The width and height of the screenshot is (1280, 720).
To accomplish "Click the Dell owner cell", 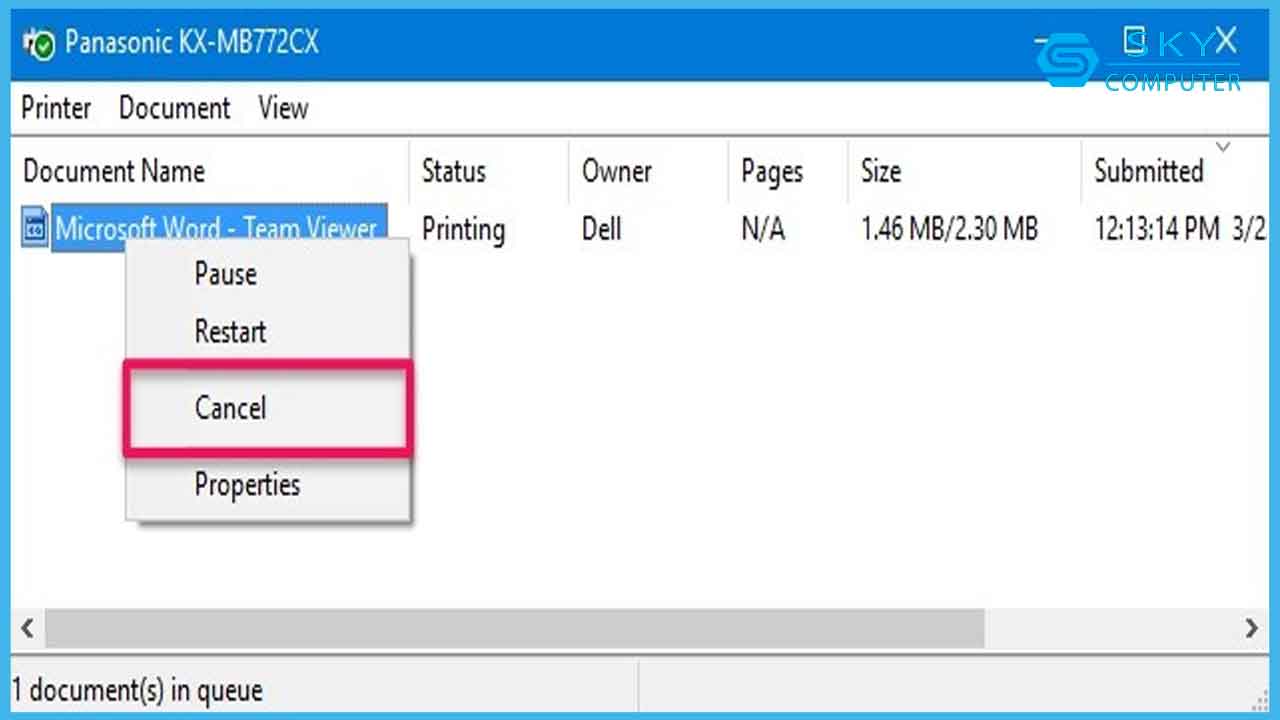I will pyautogui.click(x=602, y=229).
